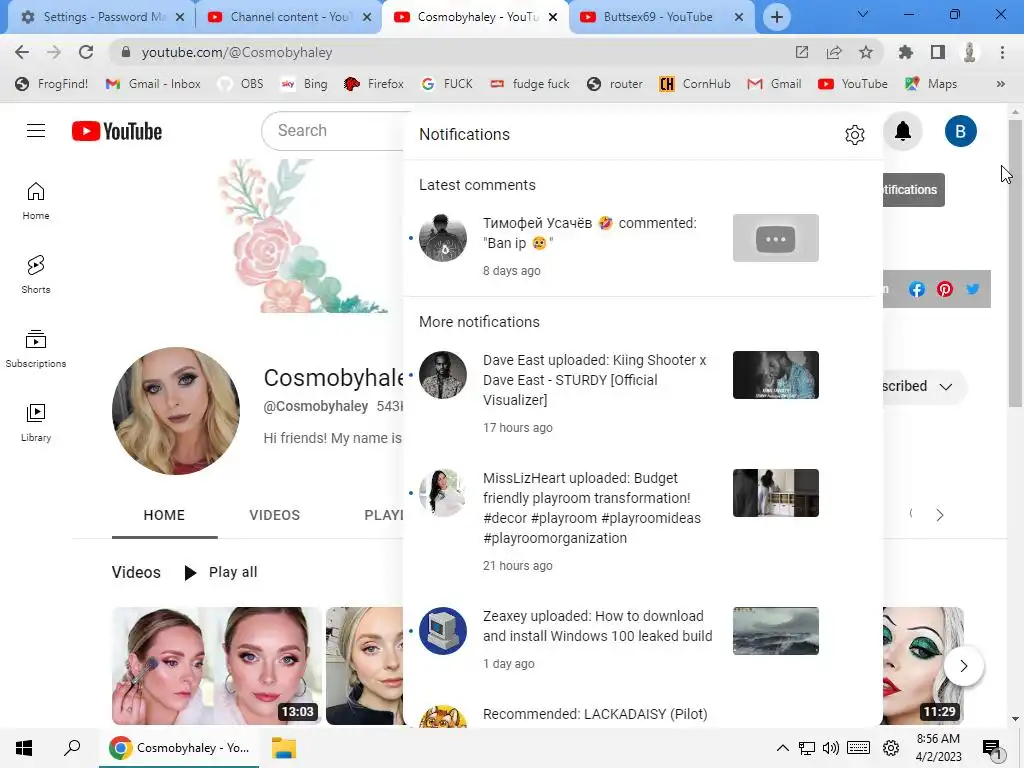Go to Home in the sidebar
Image resolution: width=1024 pixels, height=768 pixels.
(x=36, y=201)
